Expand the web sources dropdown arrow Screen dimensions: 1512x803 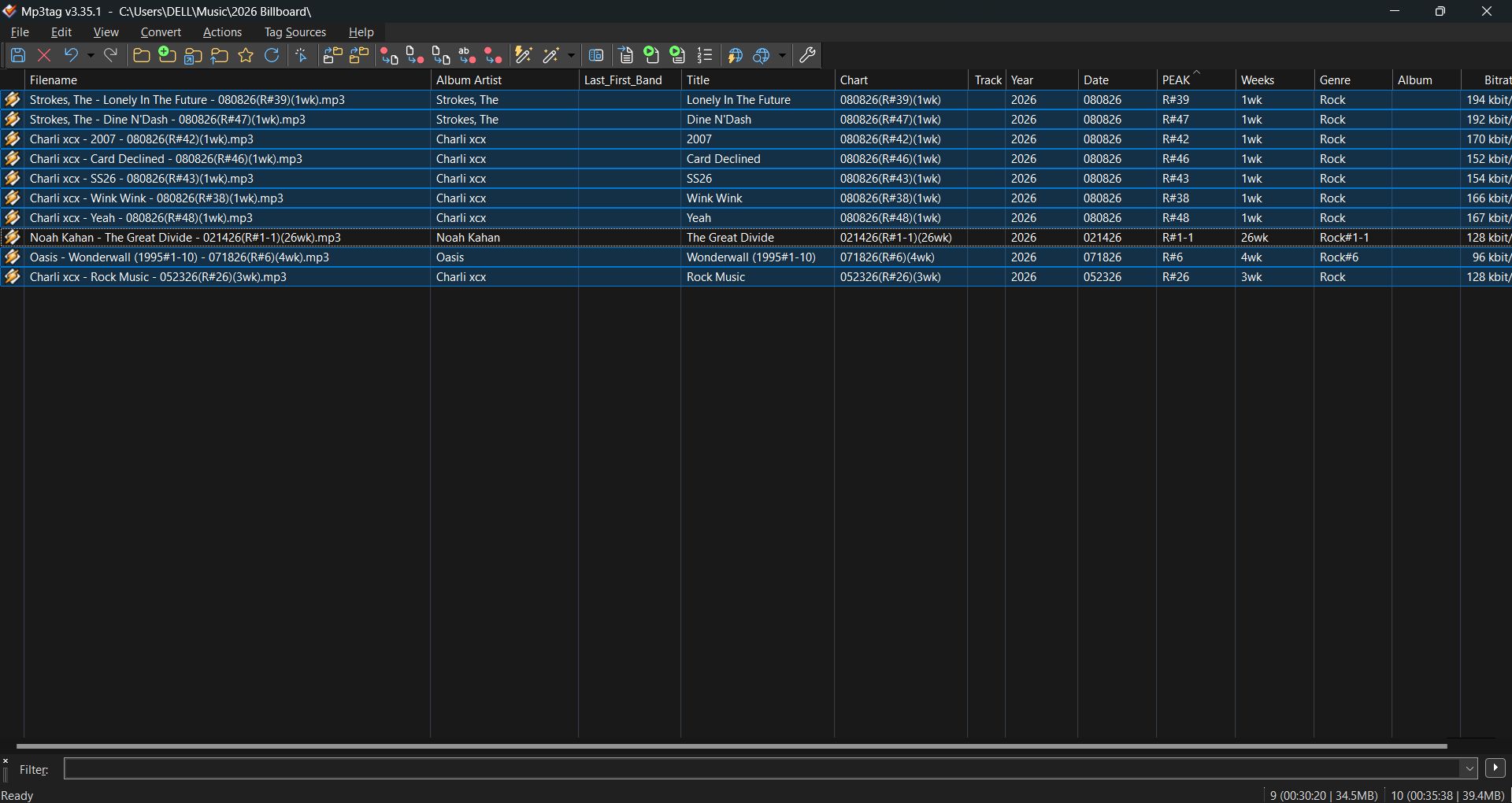click(782, 55)
